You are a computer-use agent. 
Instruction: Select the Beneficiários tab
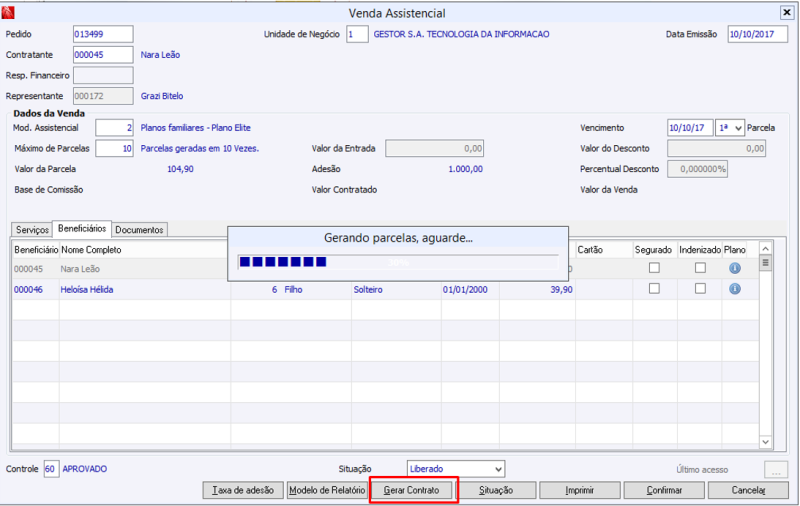pyautogui.click(x=82, y=229)
